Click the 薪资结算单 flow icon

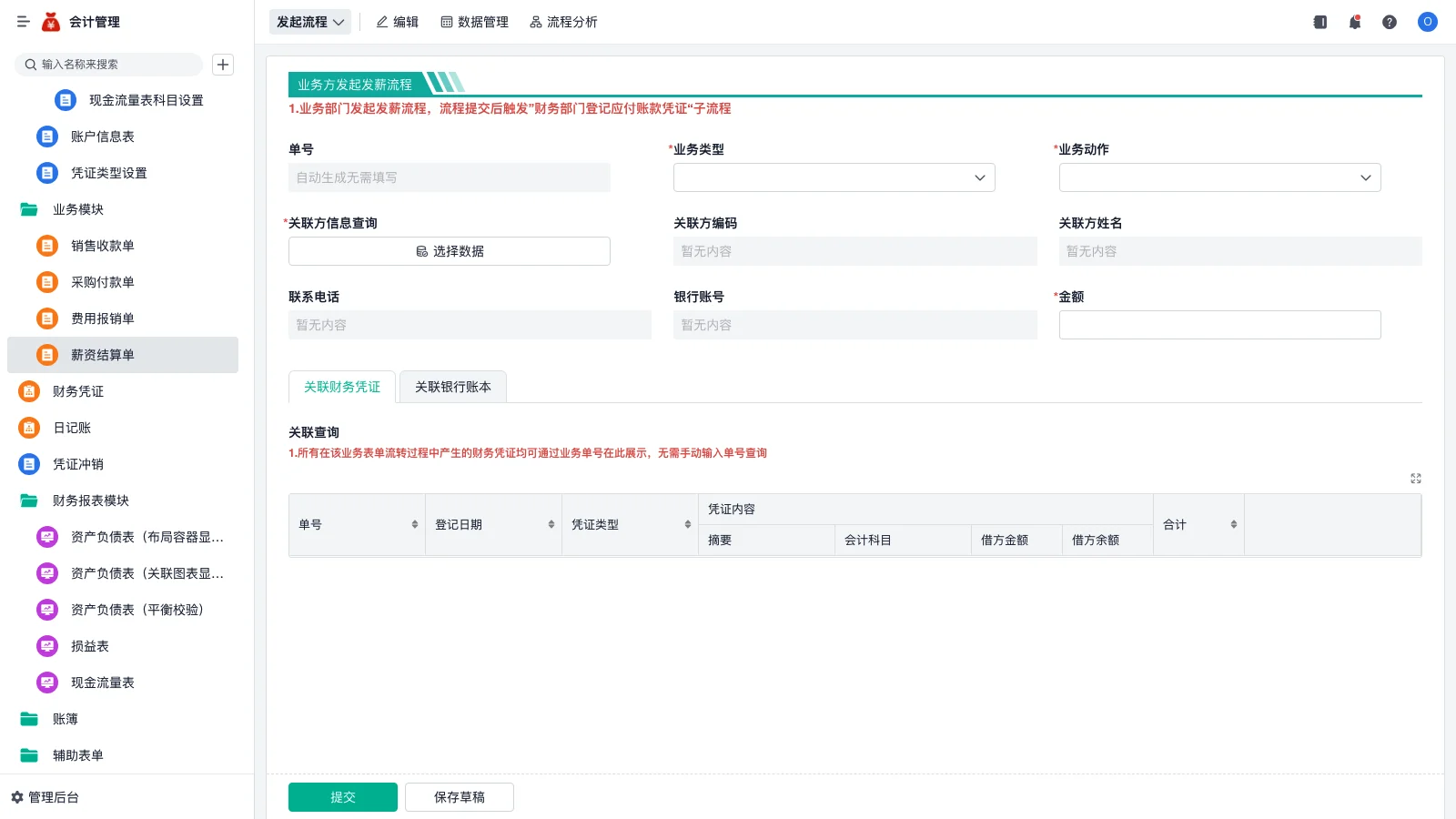[47, 355]
